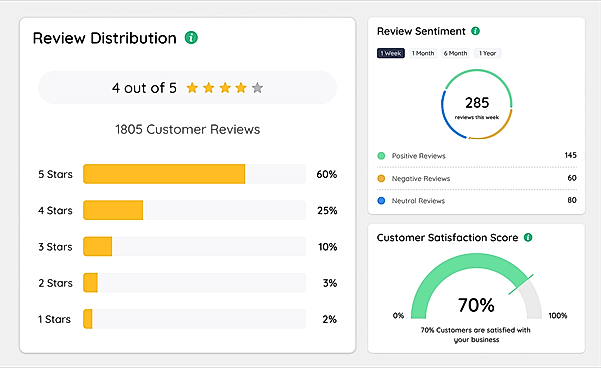Click the 70% Customers are satisfied caption
The image size is (601, 368).
(x=476, y=335)
